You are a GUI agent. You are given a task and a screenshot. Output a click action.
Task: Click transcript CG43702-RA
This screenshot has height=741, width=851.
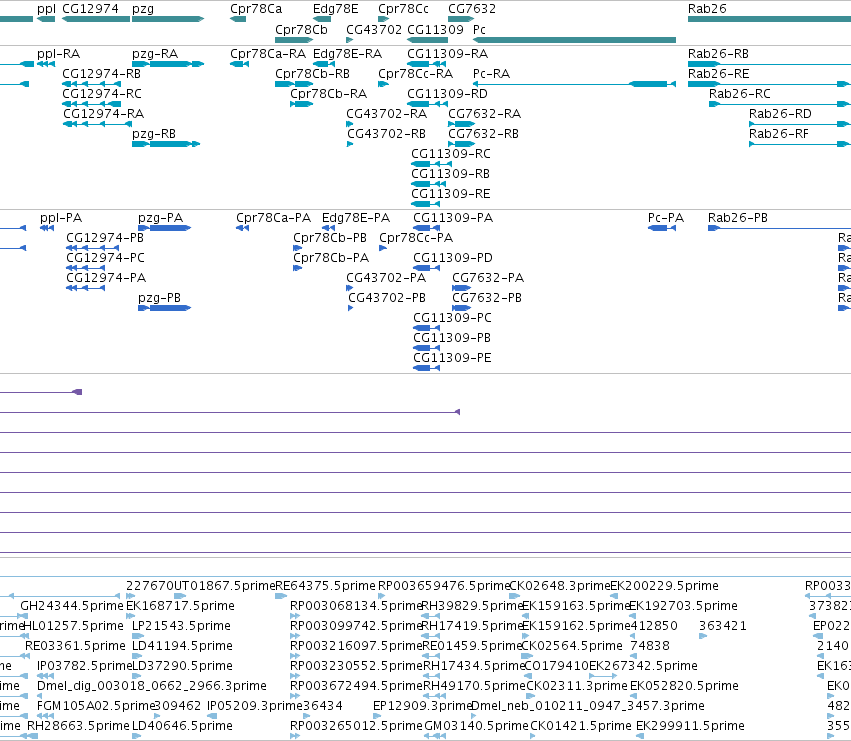[350, 124]
